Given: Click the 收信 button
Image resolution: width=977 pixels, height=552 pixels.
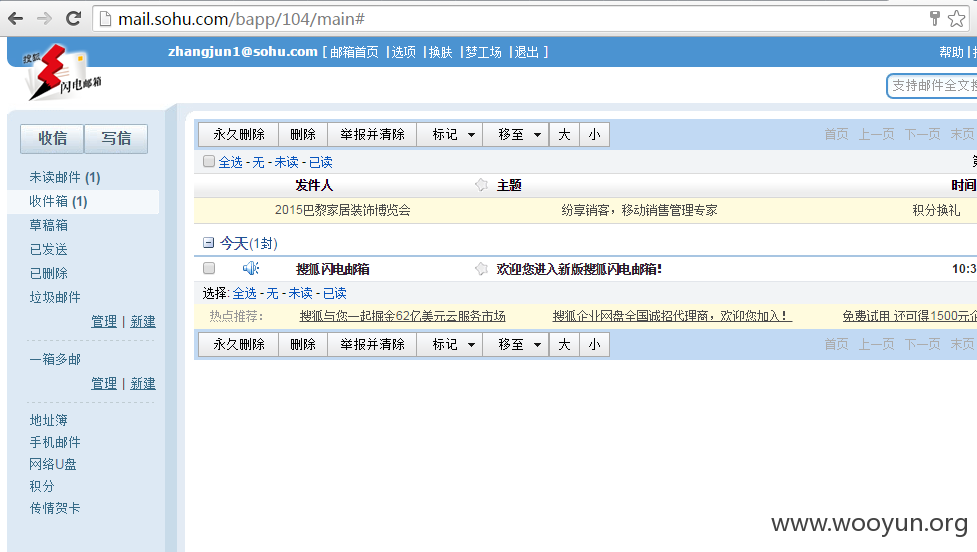Looking at the screenshot, I should [52, 138].
